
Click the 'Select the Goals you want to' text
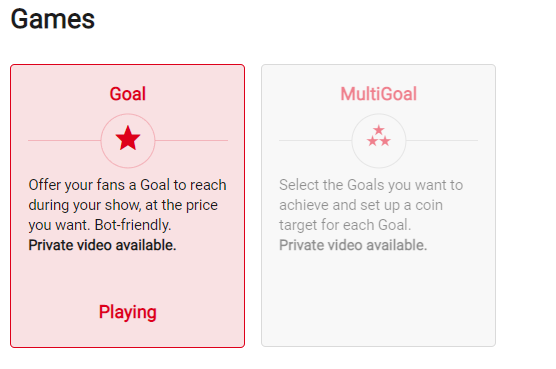pyautogui.click(x=371, y=185)
